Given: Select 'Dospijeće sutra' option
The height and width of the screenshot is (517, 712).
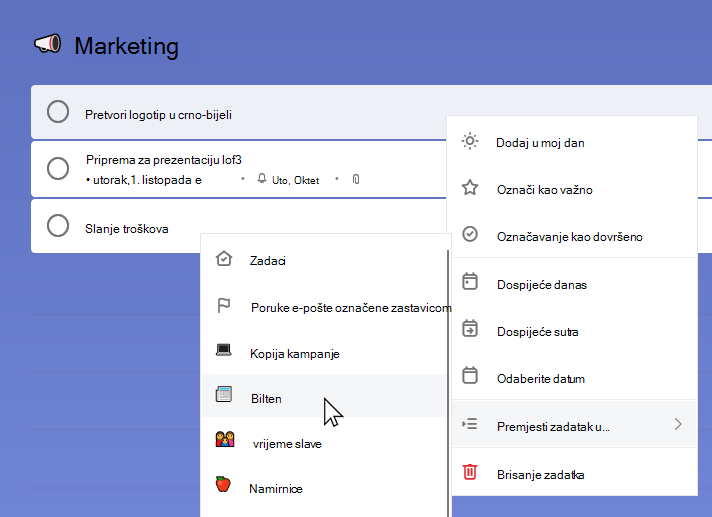Looking at the screenshot, I should click(x=572, y=331).
